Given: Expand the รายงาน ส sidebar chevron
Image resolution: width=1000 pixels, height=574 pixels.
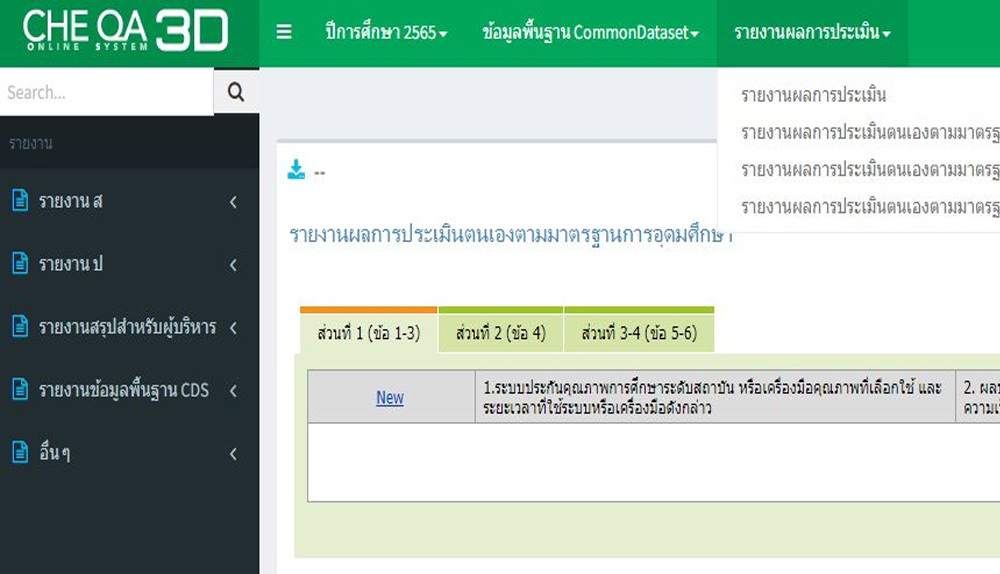Looking at the screenshot, I should tap(233, 202).
